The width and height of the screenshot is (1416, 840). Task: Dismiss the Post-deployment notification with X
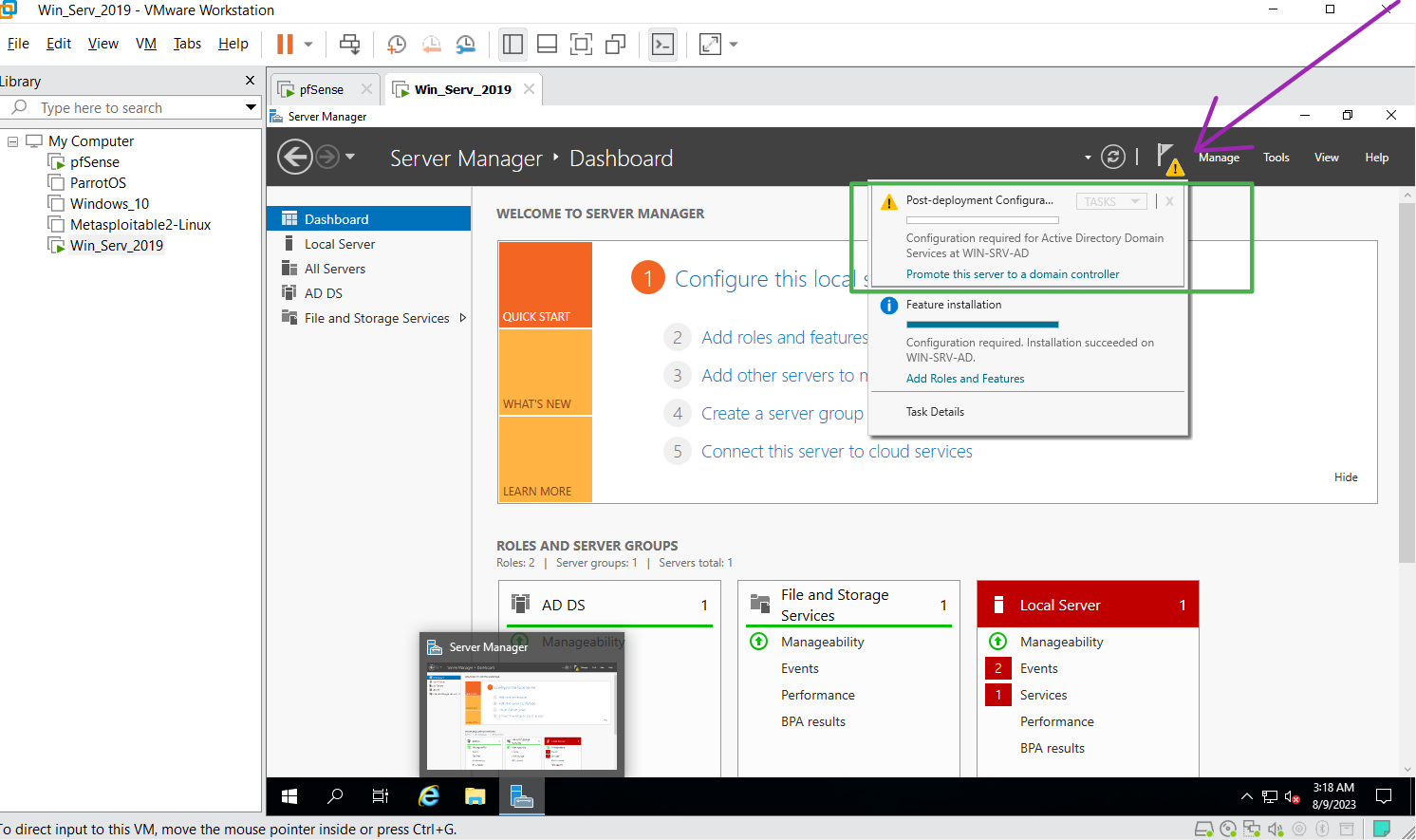[1169, 201]
